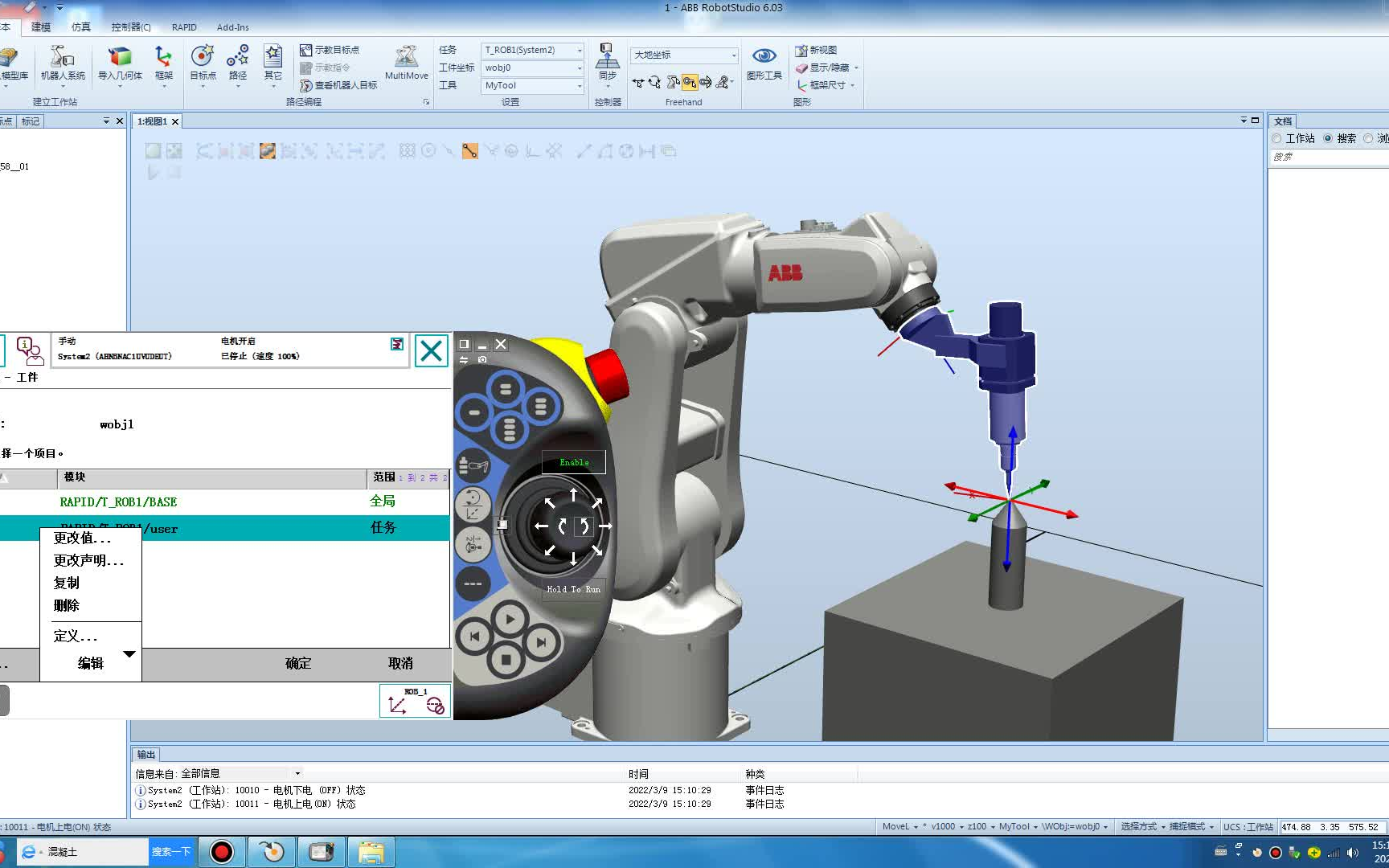The height and width of the screenshot is (868, 1389).
Task: Click the joystick right arrow
Action: [605, 526]
